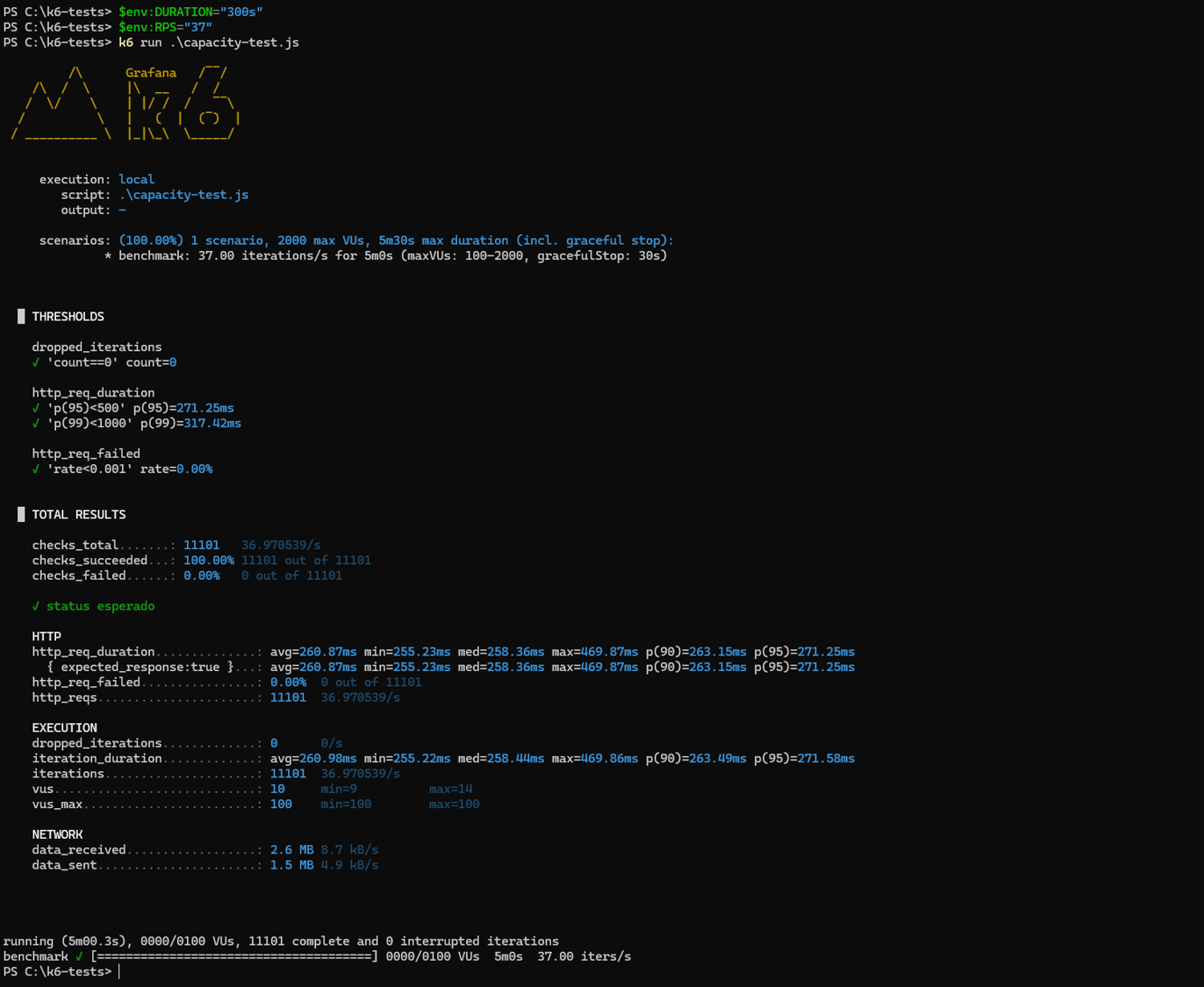The width and height of the screenshot is (1204, 987).
Task: Click p(90)=263.49ms in the iteration_duration row
Action: tap(696, 758)
